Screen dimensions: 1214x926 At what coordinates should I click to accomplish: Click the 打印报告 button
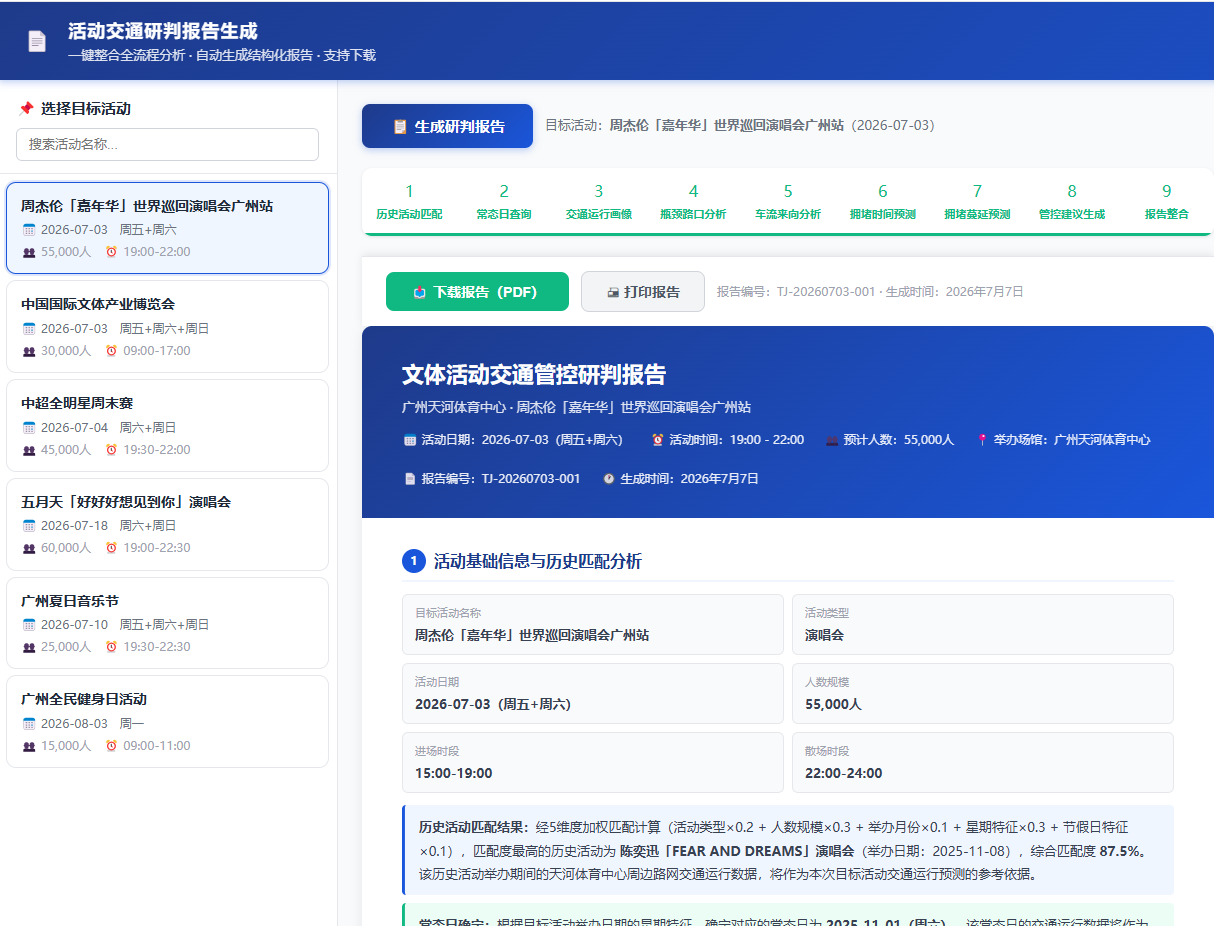[x=643, y=292]
